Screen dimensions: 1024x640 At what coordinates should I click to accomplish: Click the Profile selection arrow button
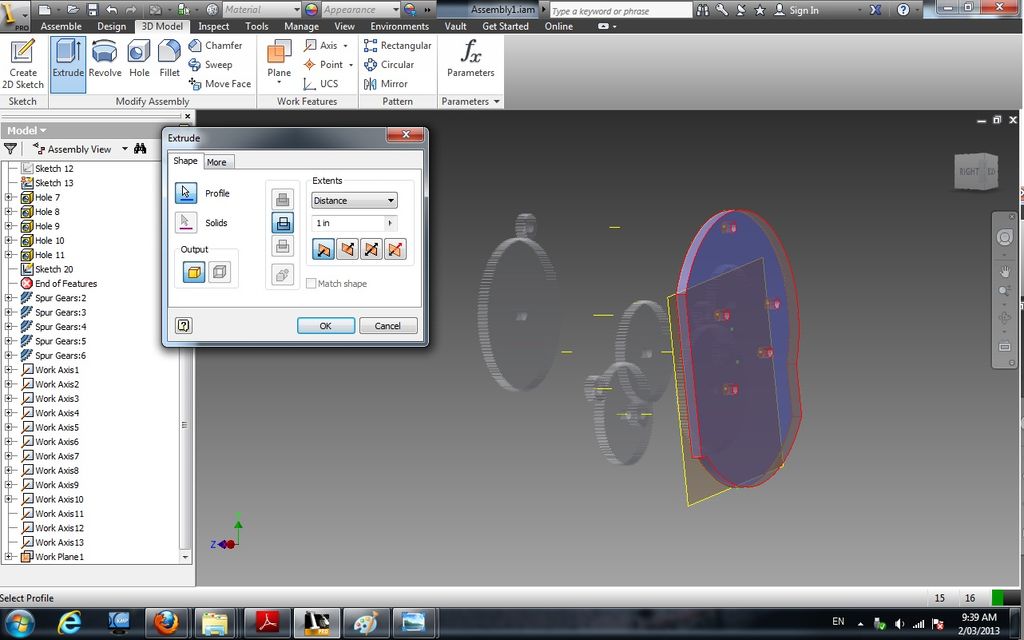click(x=186, y=193)
